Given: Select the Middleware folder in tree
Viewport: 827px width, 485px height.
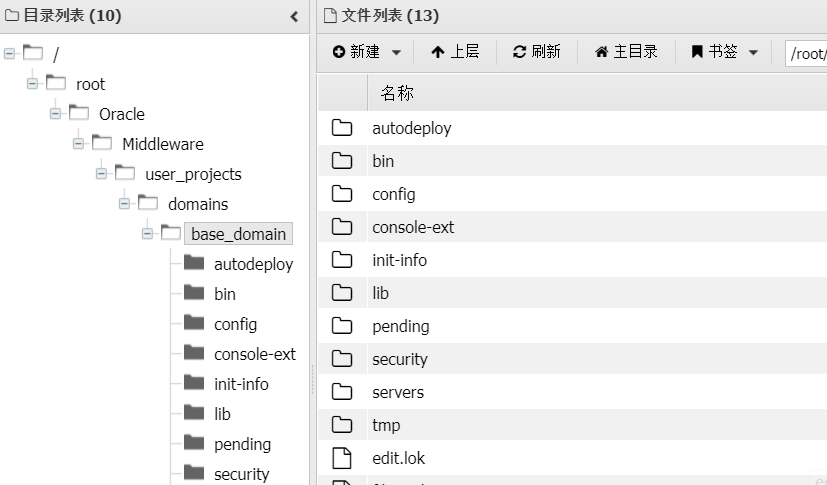Looking at the screenshot, I should [x=162, y=144].
